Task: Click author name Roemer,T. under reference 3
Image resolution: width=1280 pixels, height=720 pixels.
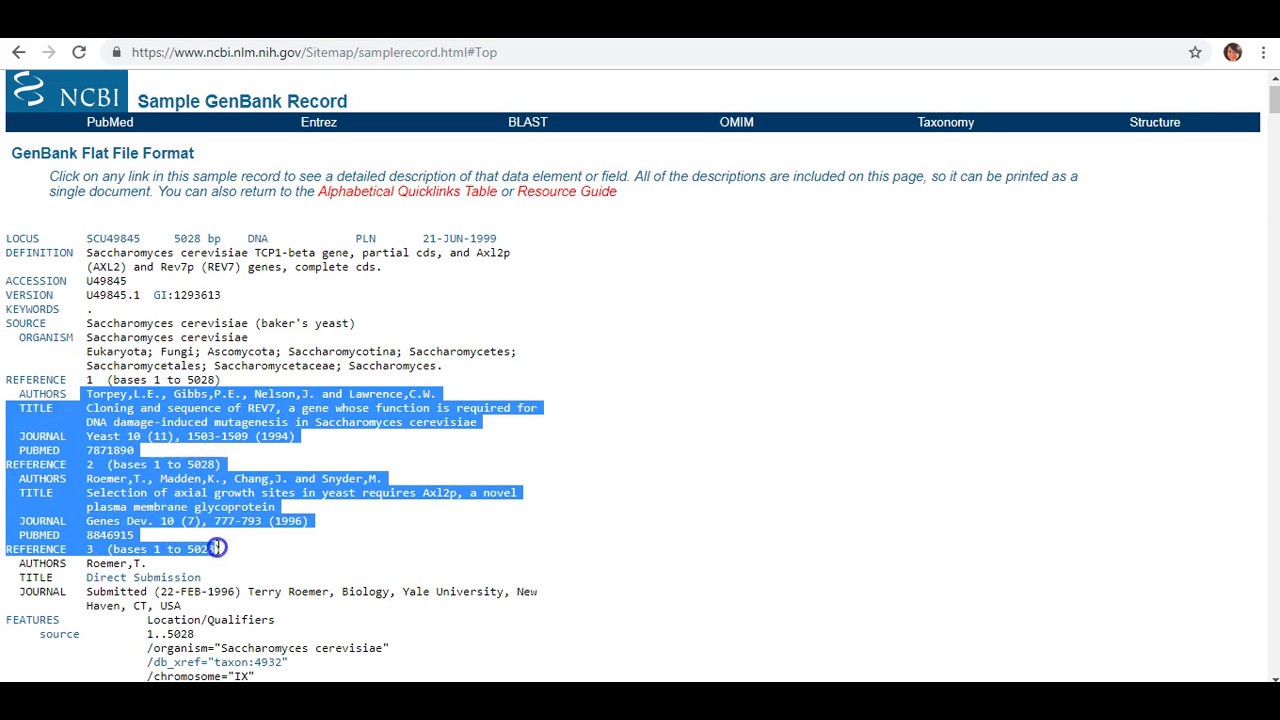Action: point(116,563)
